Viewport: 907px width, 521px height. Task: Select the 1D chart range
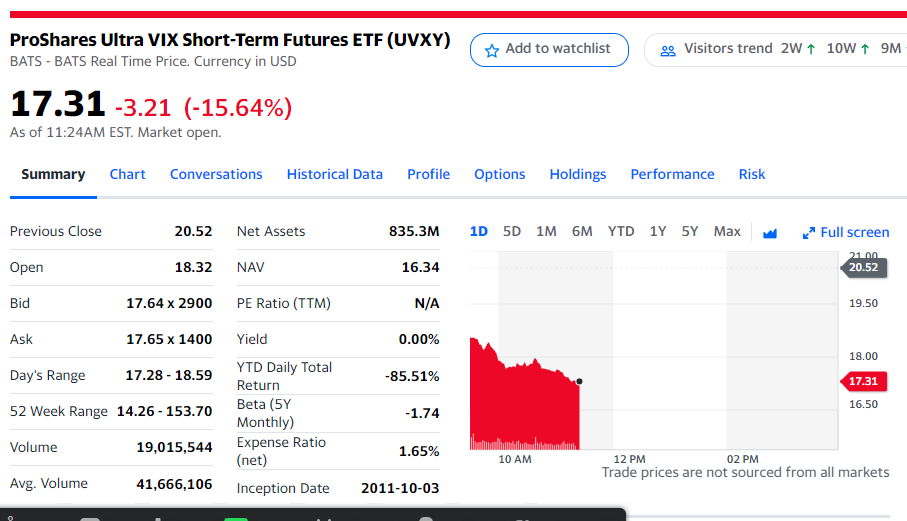pos(479,231)
